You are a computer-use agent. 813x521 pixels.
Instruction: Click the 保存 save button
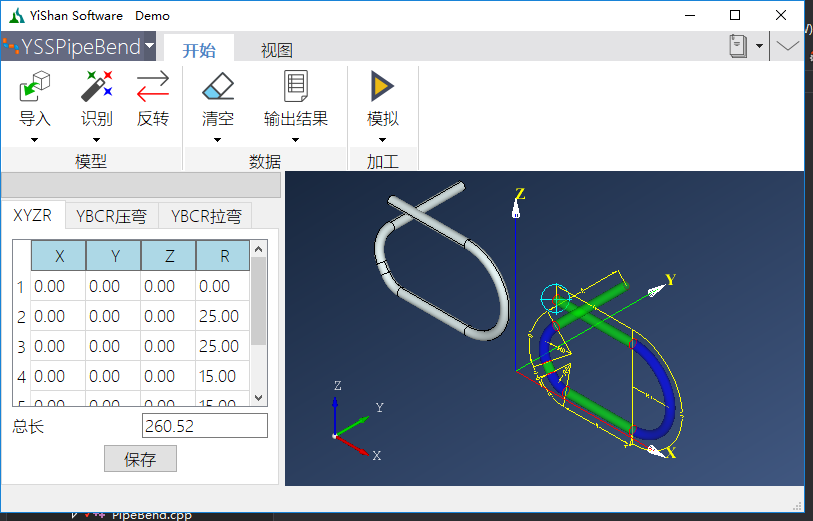[140, 459]
